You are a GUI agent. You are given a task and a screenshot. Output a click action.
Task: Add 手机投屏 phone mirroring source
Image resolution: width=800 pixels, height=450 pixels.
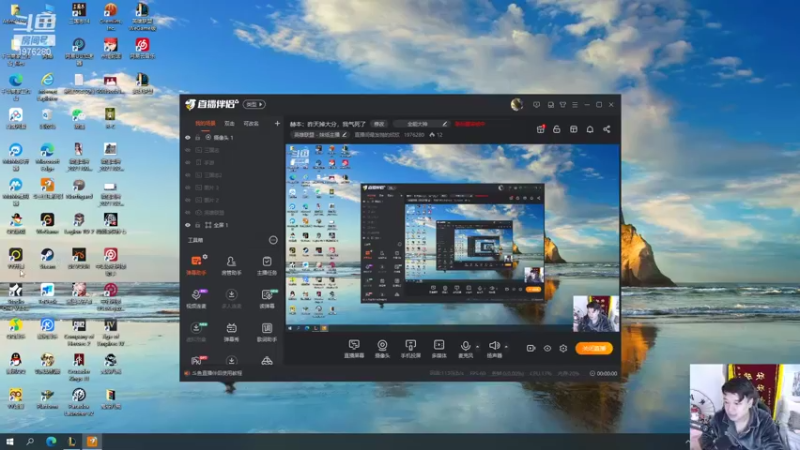pyautogui.click(x=410, y=348)
